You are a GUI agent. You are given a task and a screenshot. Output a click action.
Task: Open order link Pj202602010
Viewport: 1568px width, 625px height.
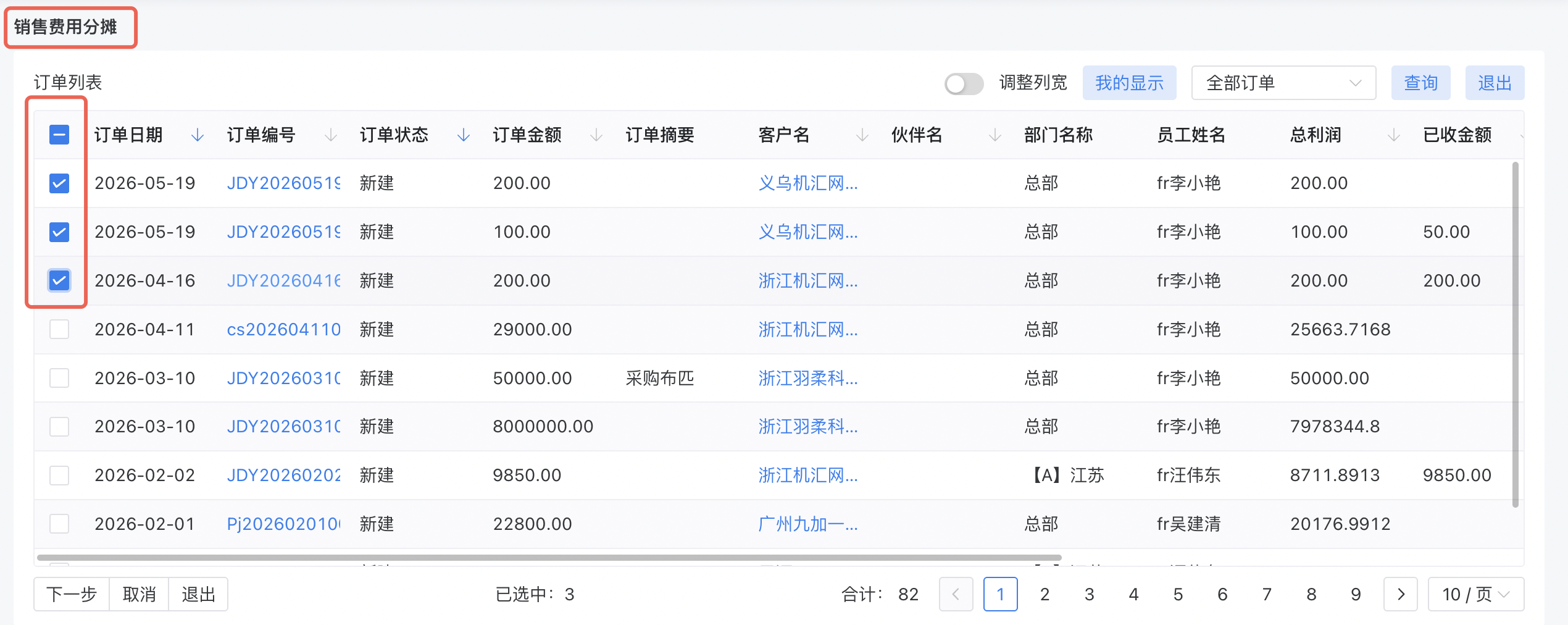tap(283, 524)
